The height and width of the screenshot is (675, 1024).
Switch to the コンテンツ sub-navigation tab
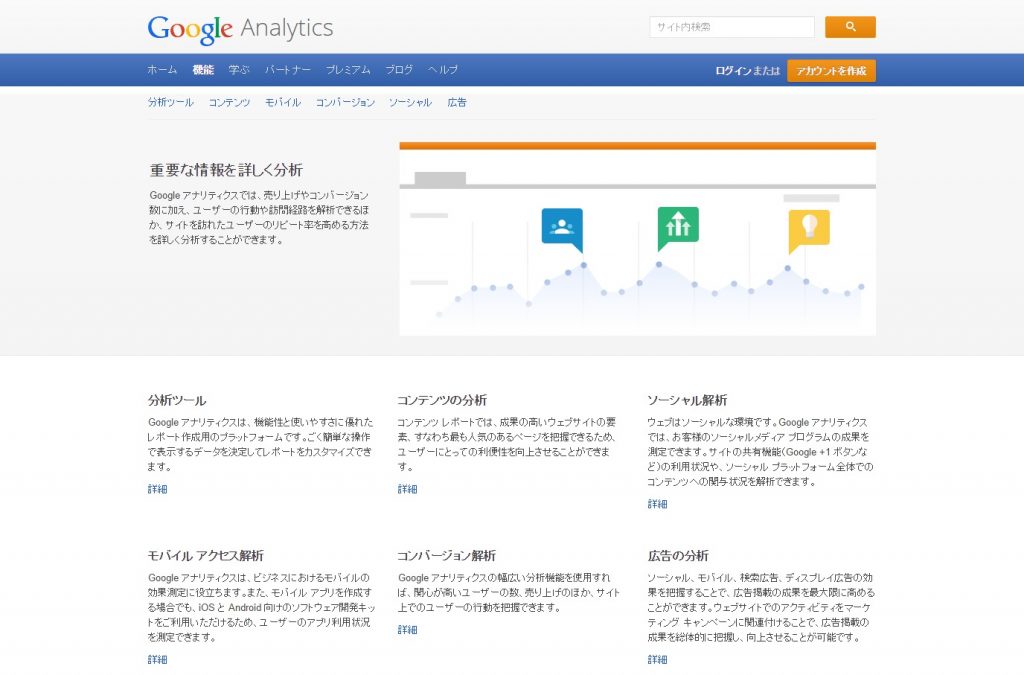click(x=229, y=102)
